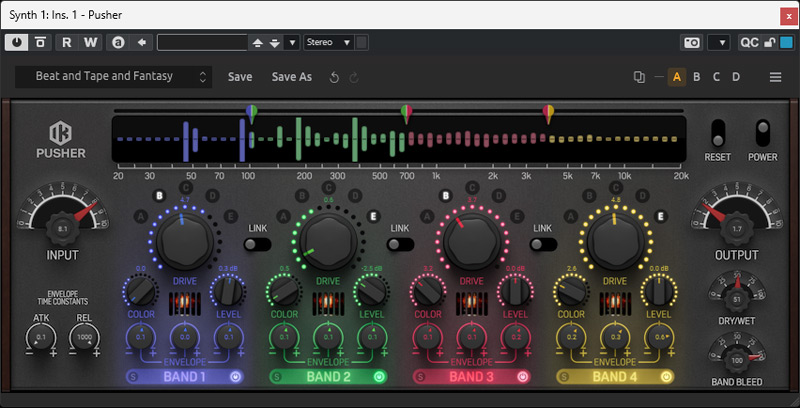Click the left arrow icon in toolbar

[x=141, y=42]
